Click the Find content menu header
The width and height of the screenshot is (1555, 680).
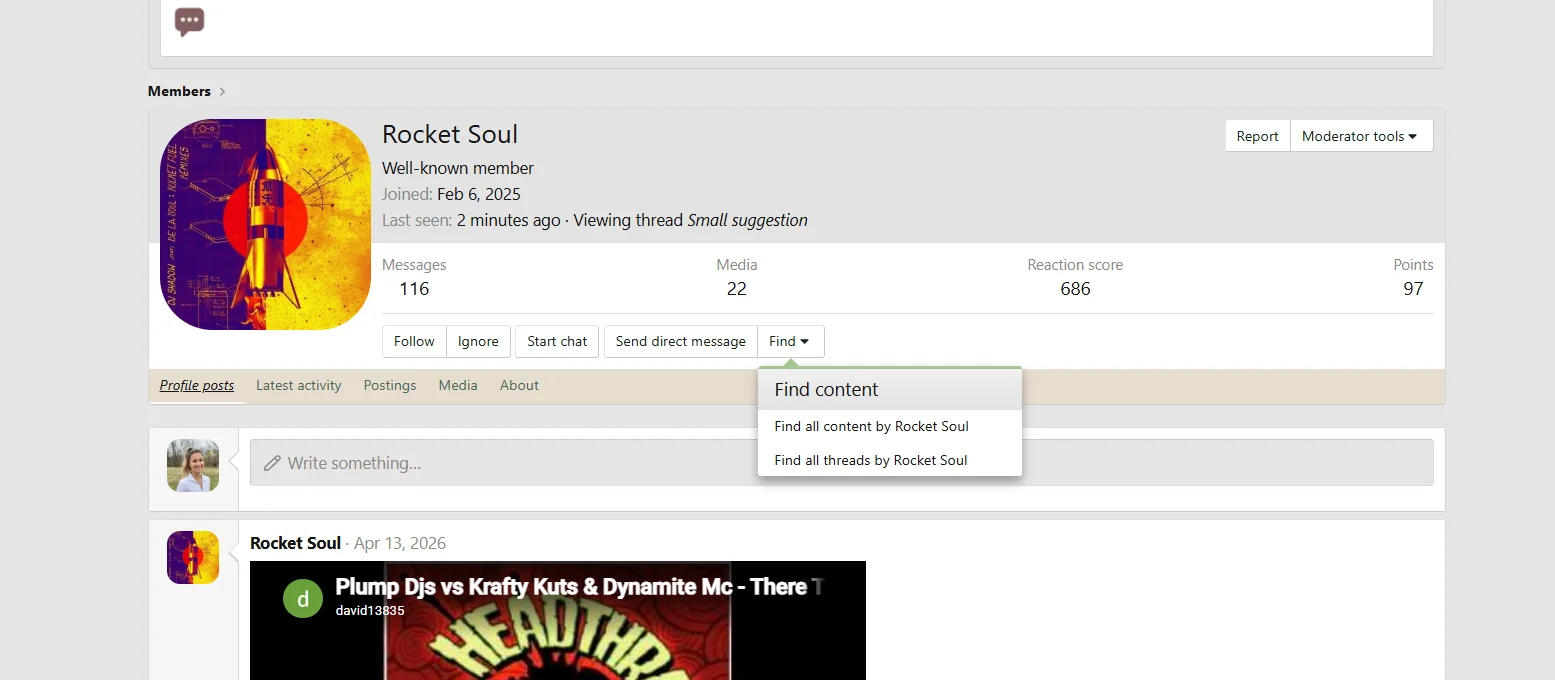(890, 390)
